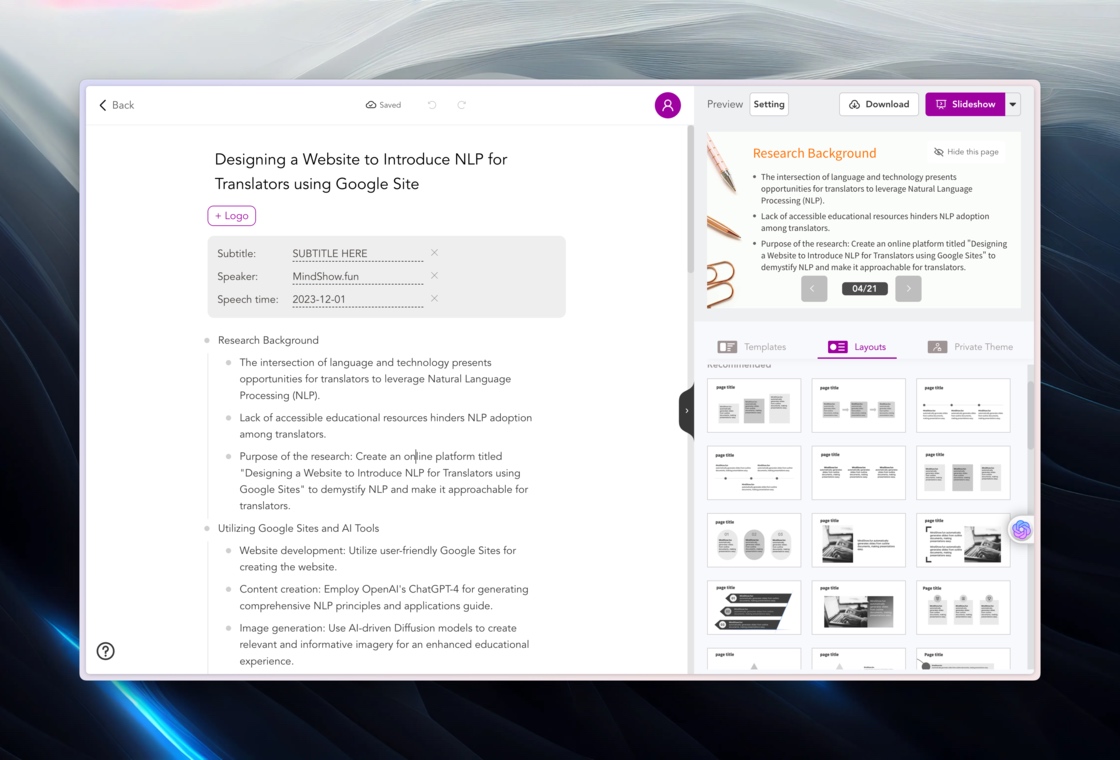This screenshot has height=760, width=1120.
Task: Click the redo arrow icon
Action: [461, 105]
